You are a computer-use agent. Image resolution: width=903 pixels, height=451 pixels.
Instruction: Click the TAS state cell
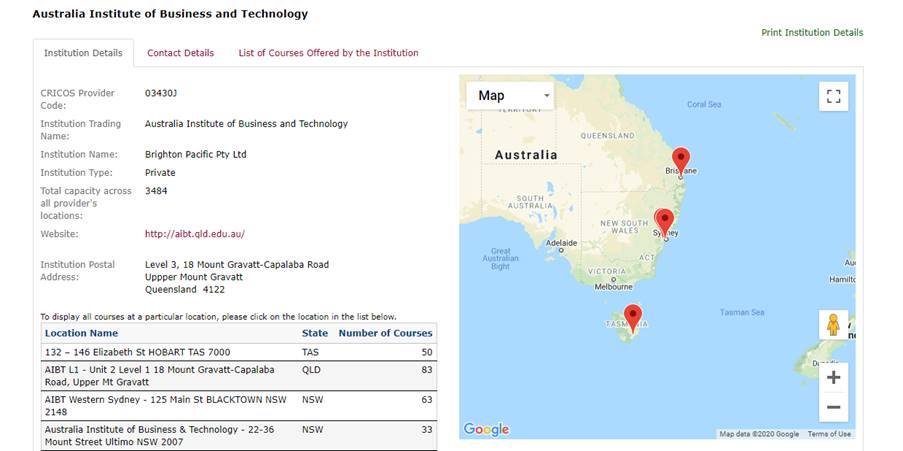coord(310,352)
